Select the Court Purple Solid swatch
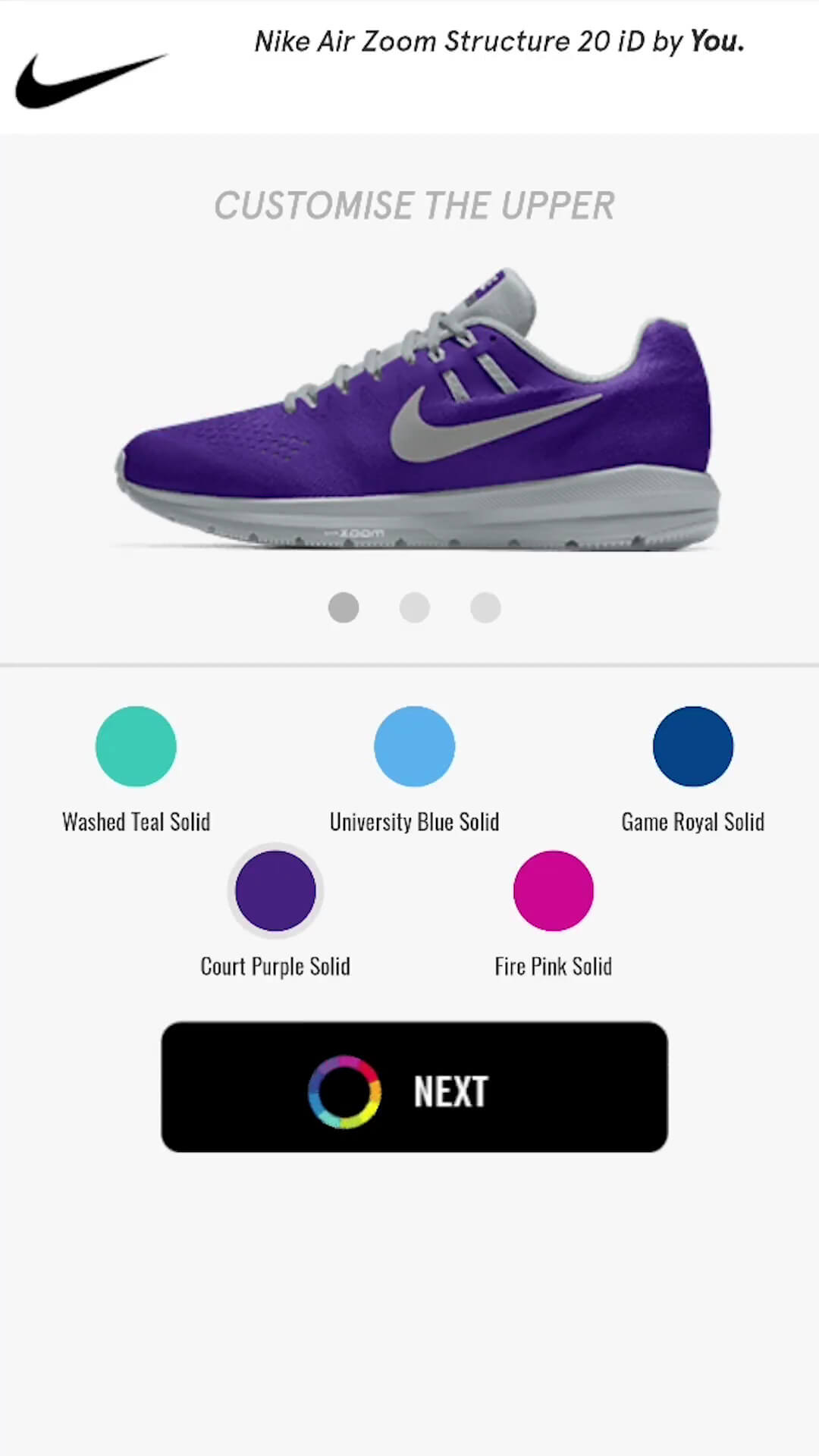The height and width of the screenshot is (1456, 819). [275, 890]
